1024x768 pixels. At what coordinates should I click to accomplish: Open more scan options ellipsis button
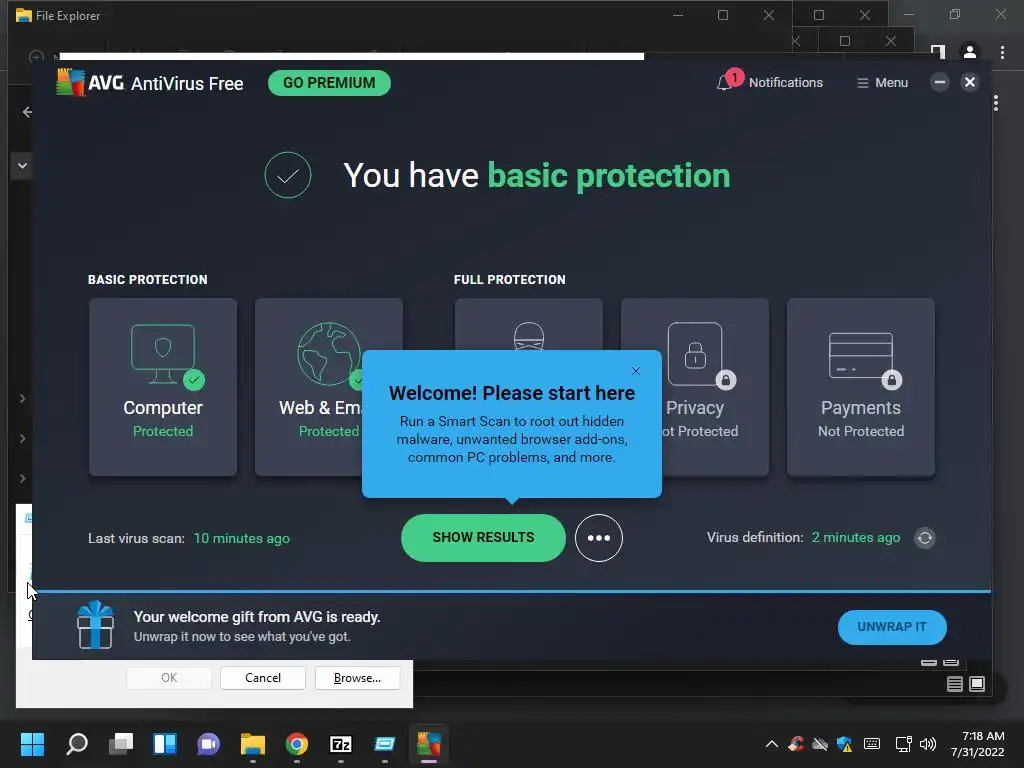599,537
